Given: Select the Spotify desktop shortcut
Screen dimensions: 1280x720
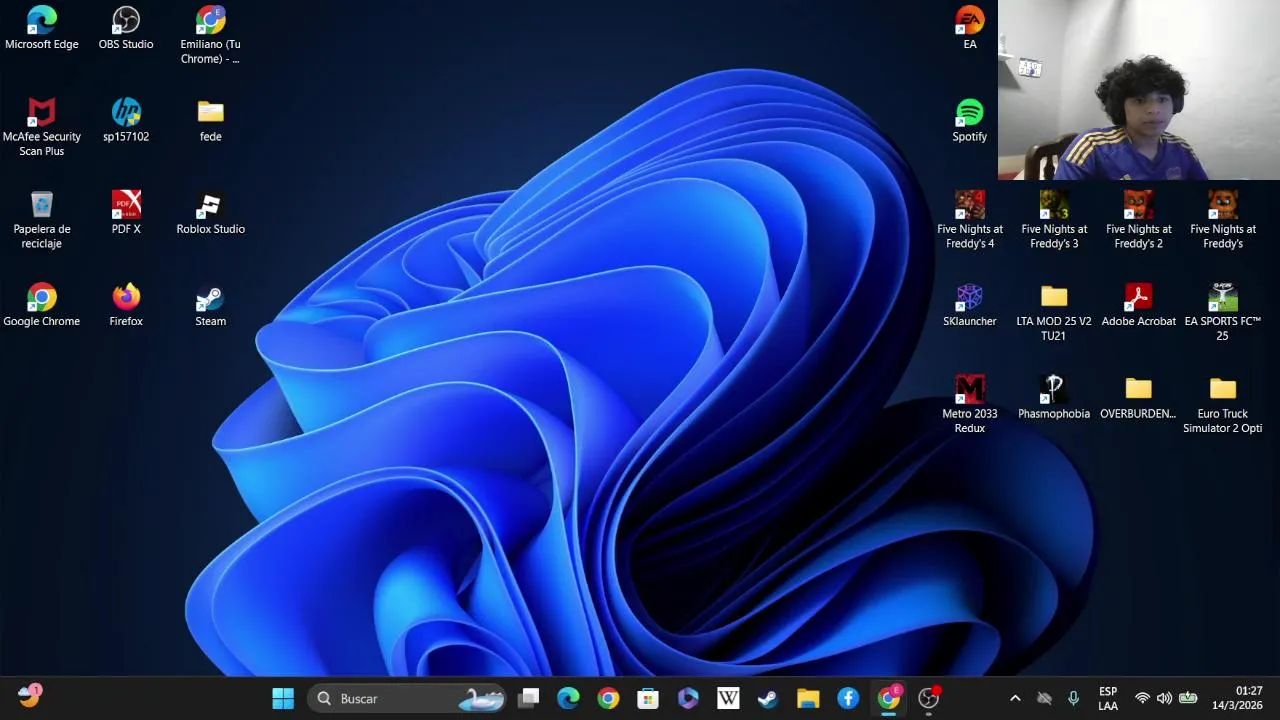Looking at the screenshot, I should [969, 120].
